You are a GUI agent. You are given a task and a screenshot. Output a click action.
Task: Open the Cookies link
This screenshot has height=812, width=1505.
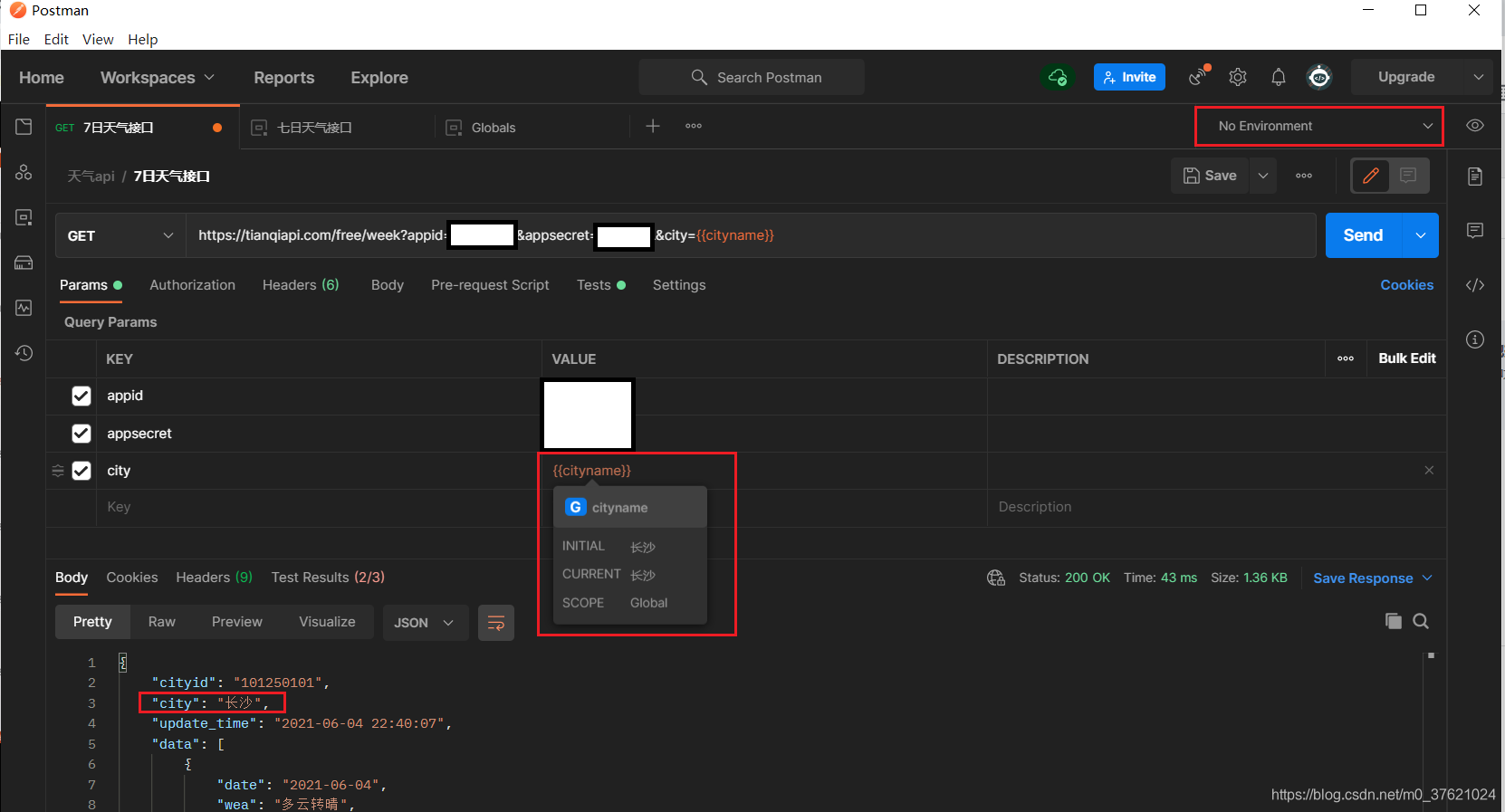coord(1406,285)
